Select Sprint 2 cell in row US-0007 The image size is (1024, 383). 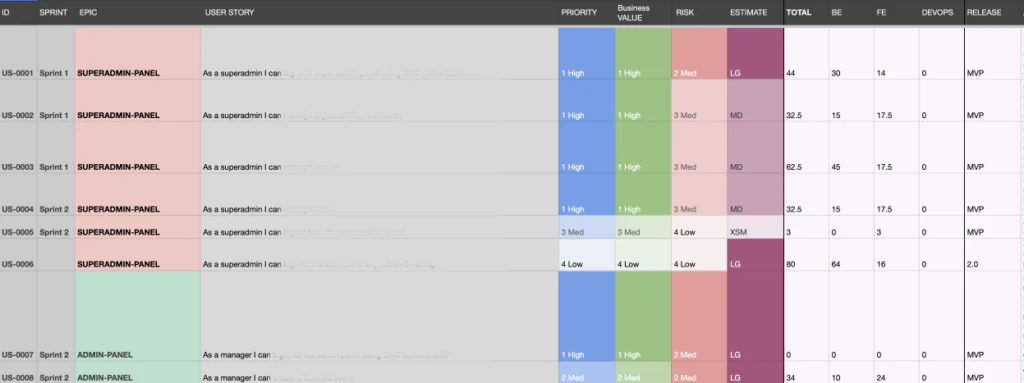[56, 316]
